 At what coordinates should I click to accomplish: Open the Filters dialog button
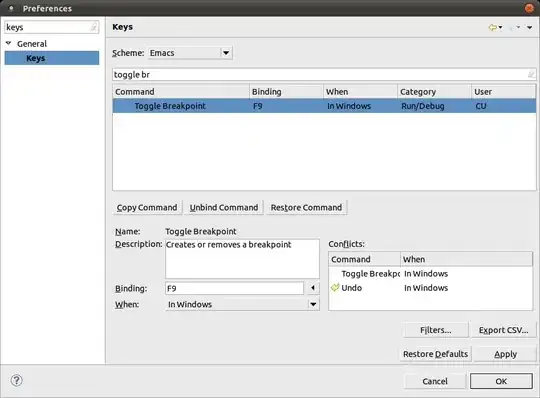tap(436, 330)
